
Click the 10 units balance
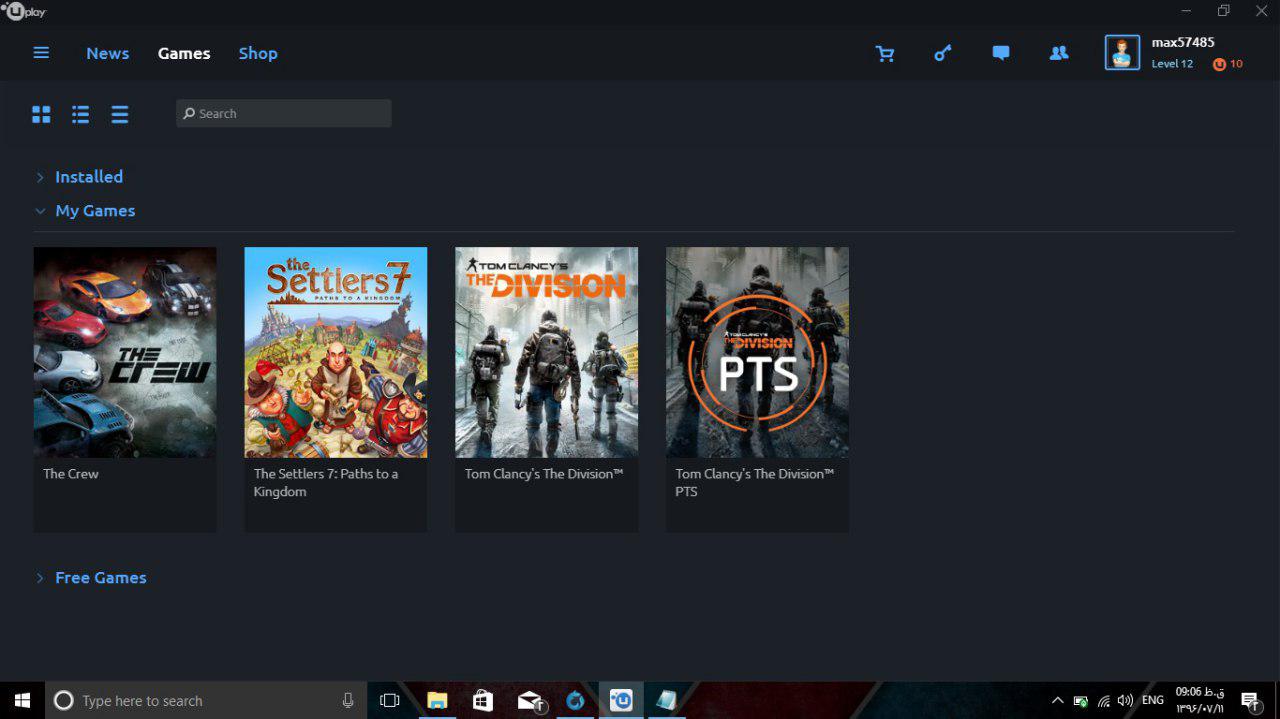[1236, 64]
